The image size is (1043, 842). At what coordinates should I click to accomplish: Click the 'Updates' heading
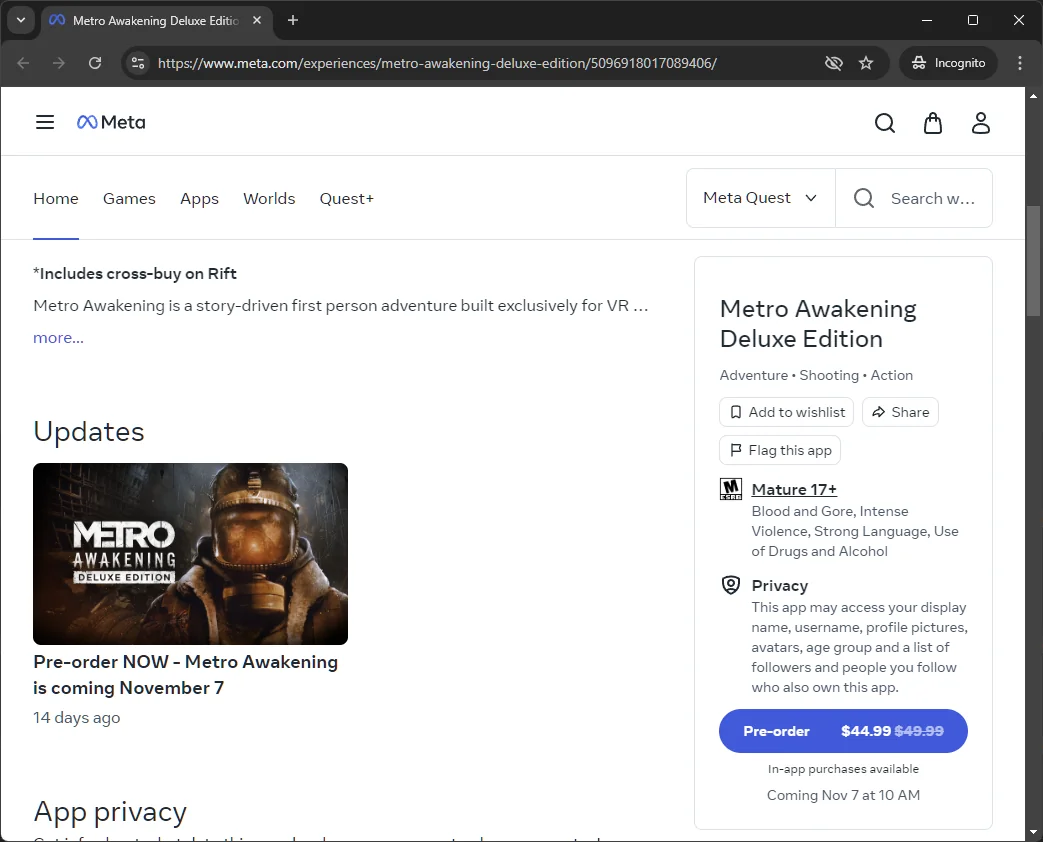[x=88, y=432]
